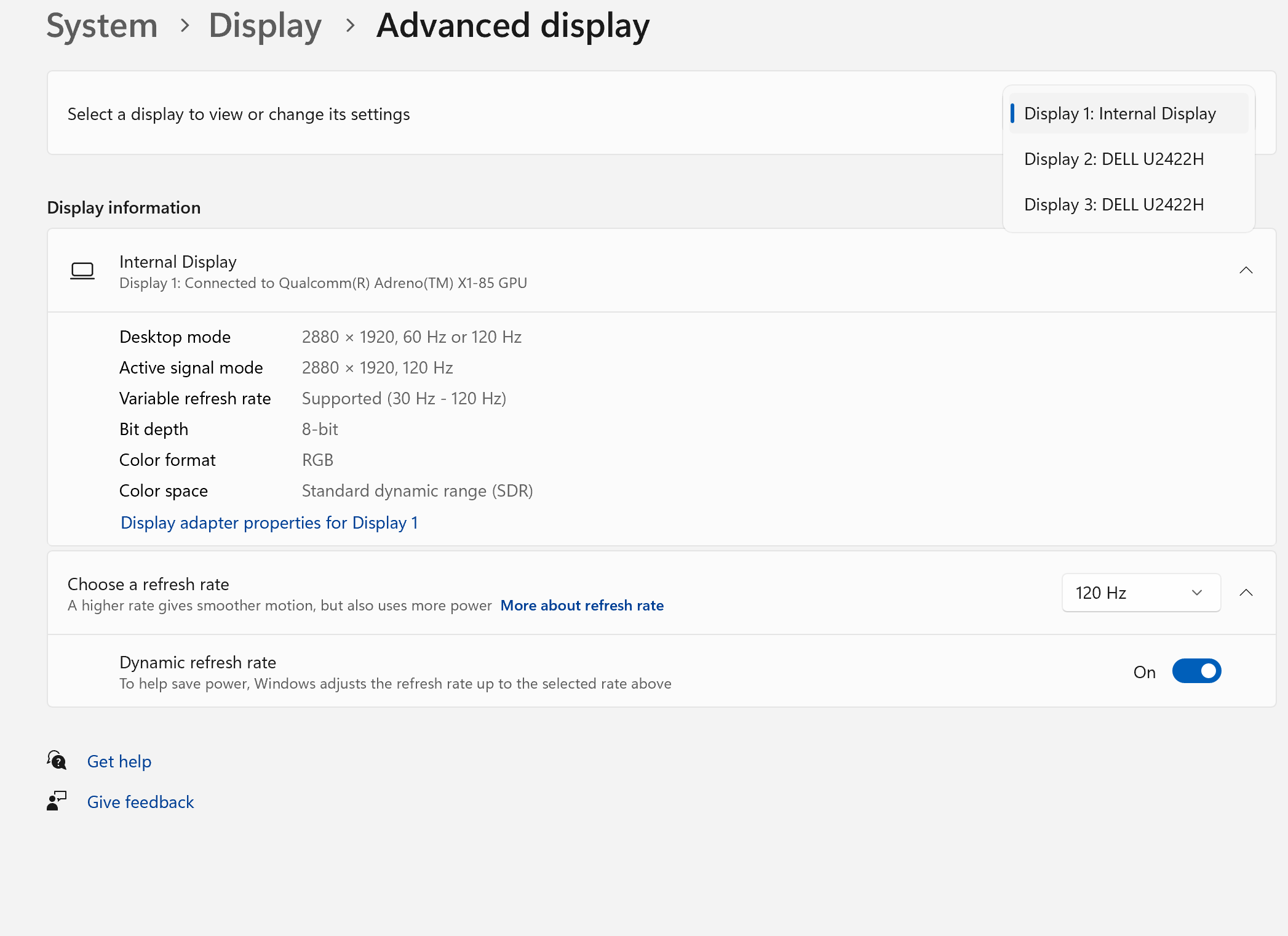Turn off Dynamic refresh rate toggle

click(x=1196, y=671)
